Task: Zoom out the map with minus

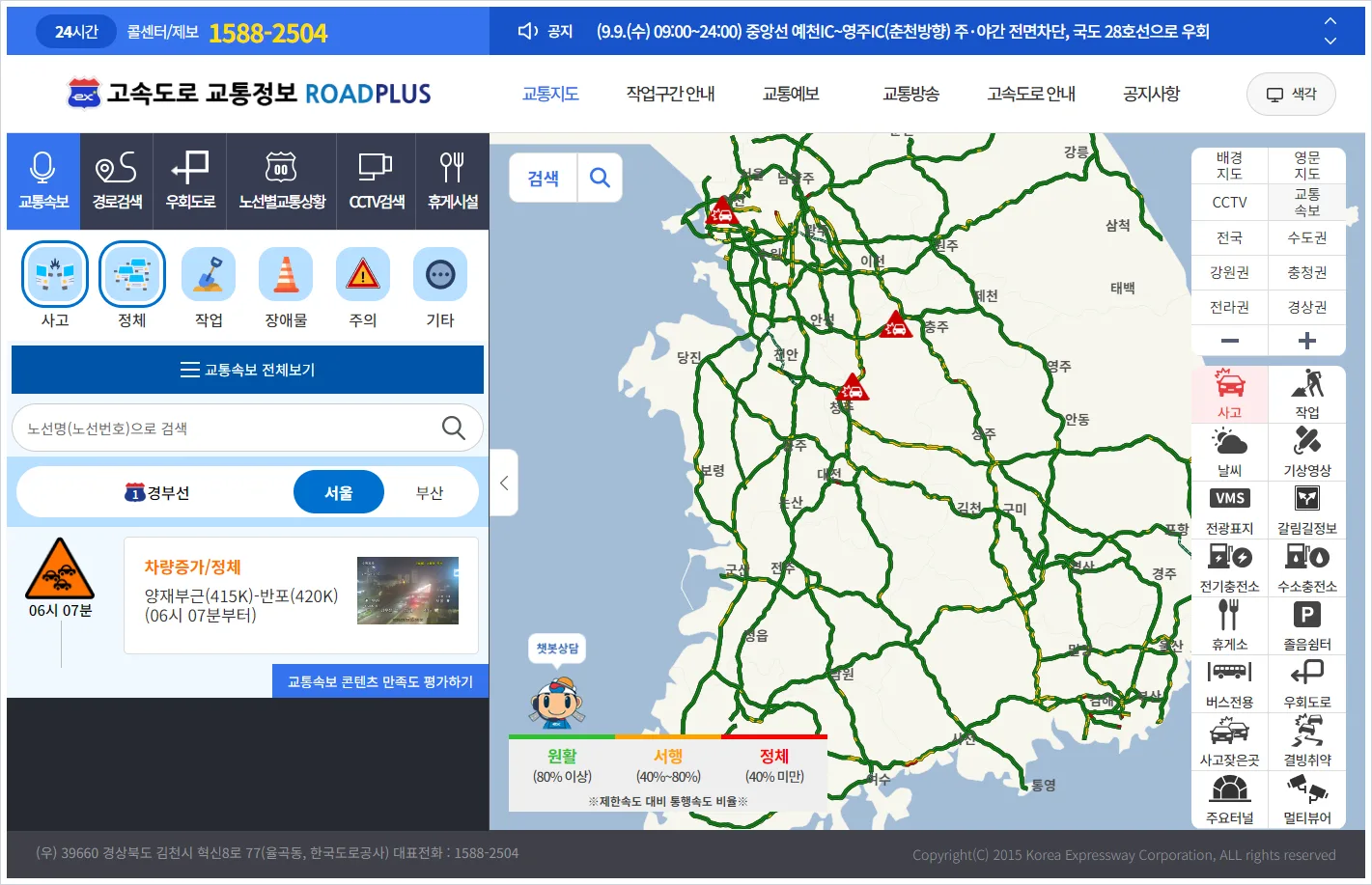Action: coord(1229,341)
